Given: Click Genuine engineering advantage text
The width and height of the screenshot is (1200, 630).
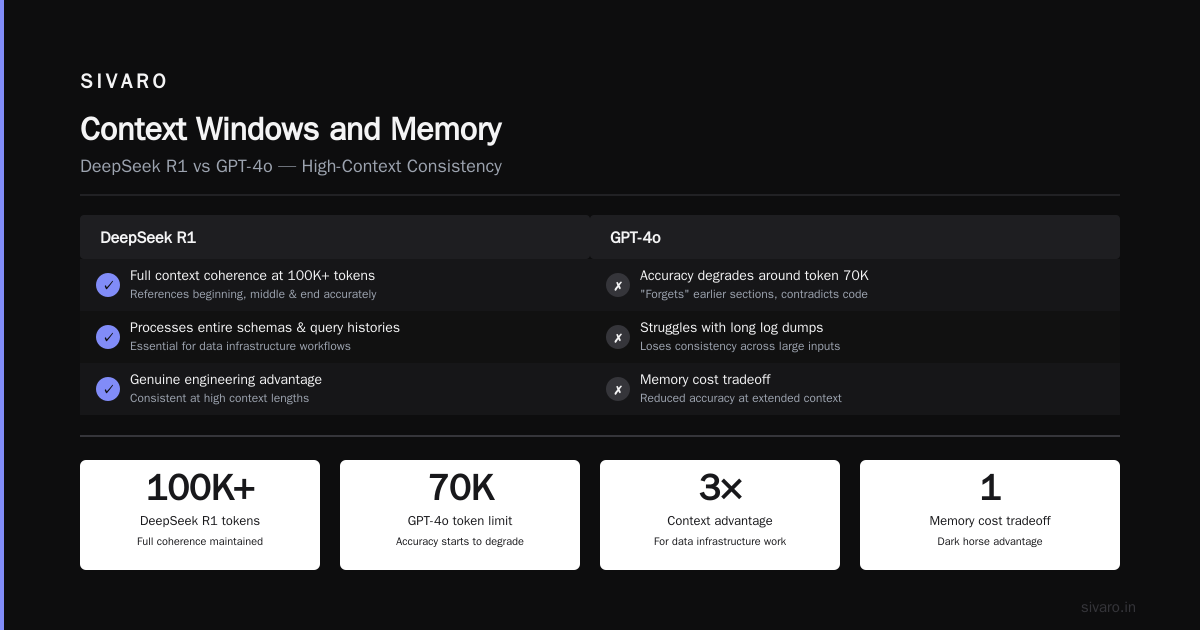Looking at the screenshot, I should pyautogui.click(x=226, y=379).
